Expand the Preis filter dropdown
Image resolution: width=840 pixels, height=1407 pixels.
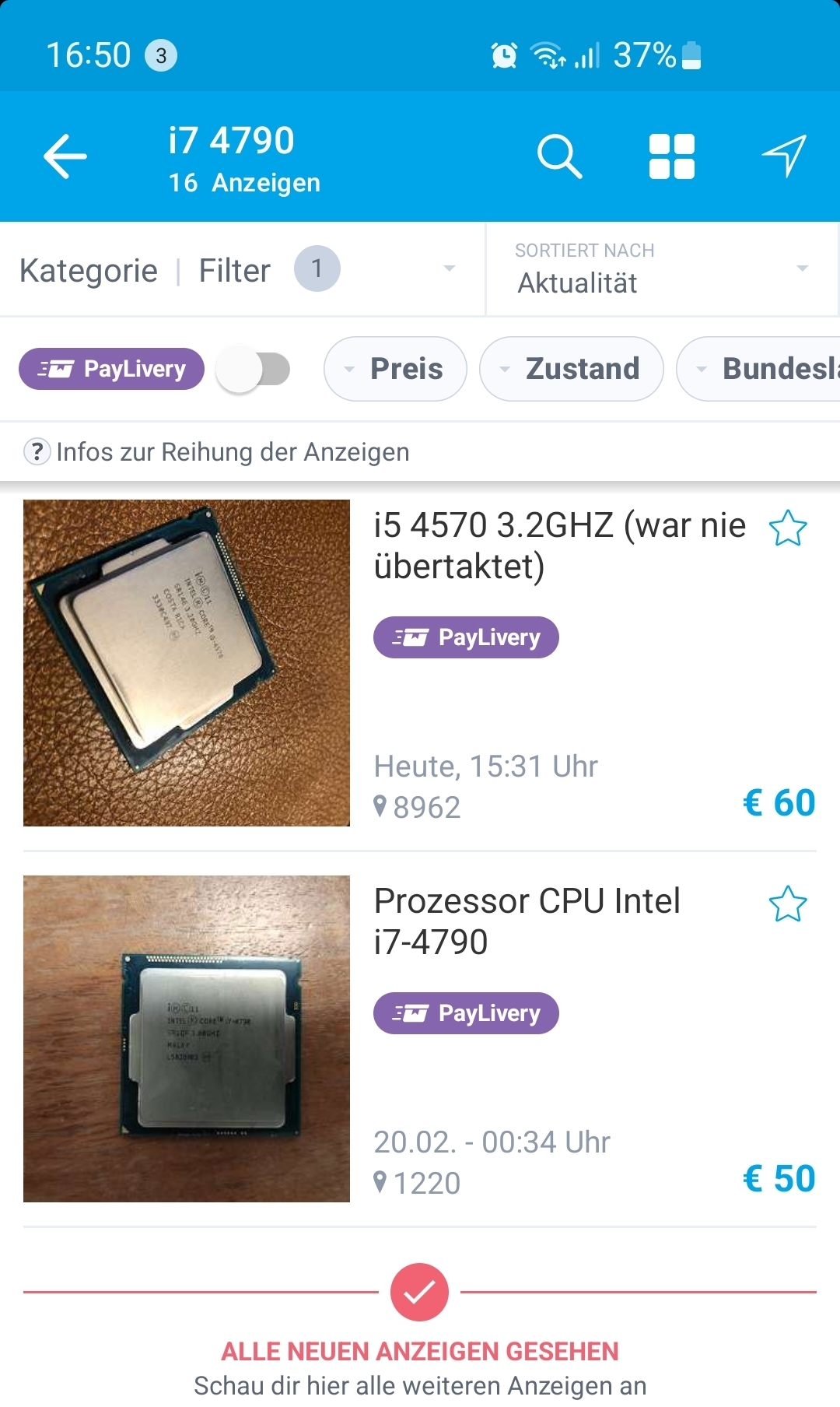point(395,369)
